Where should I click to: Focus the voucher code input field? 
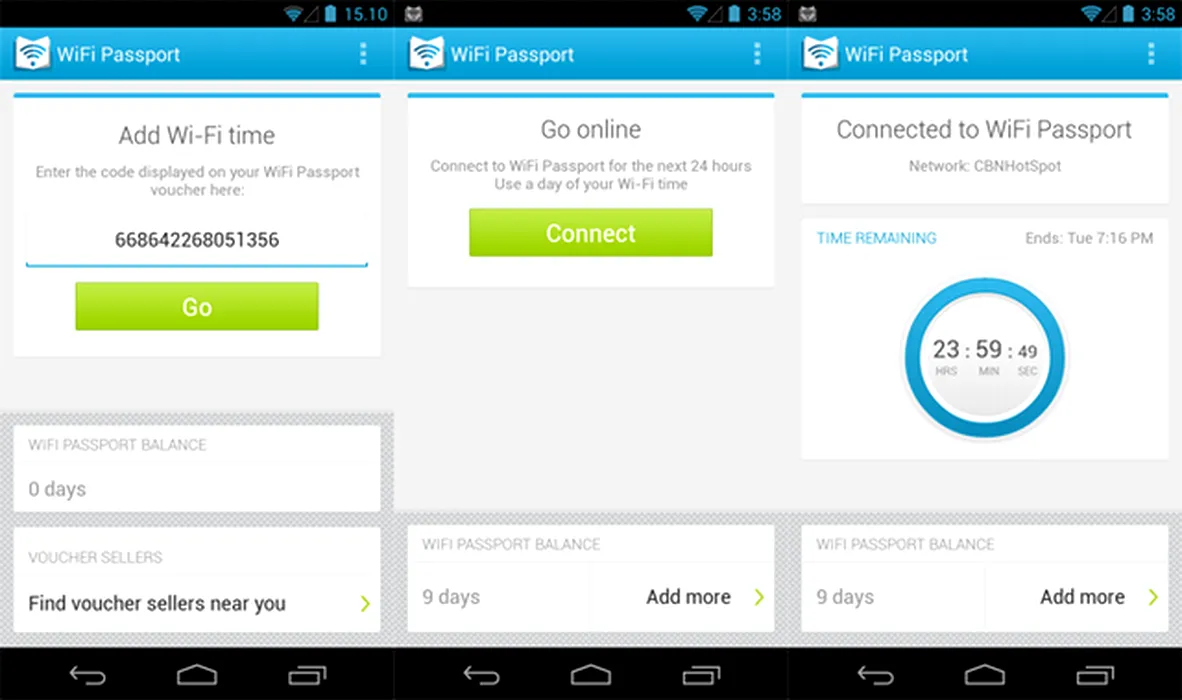197,240
